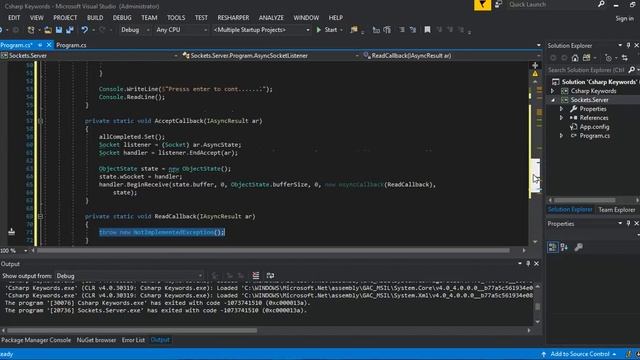This screenshot has width=640, height=360.
Task: Switch to the inactive Program.cs tab
Action: tap(71, 45)
